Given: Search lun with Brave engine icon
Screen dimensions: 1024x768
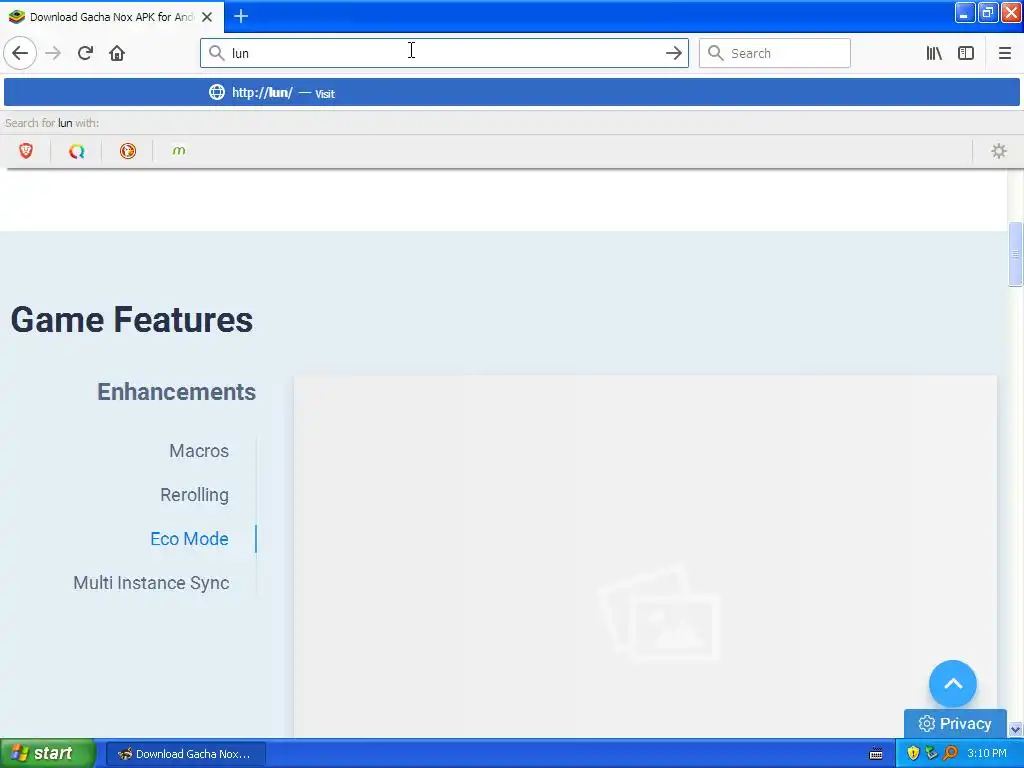Looking at the screenshot, I should (26, 151).
